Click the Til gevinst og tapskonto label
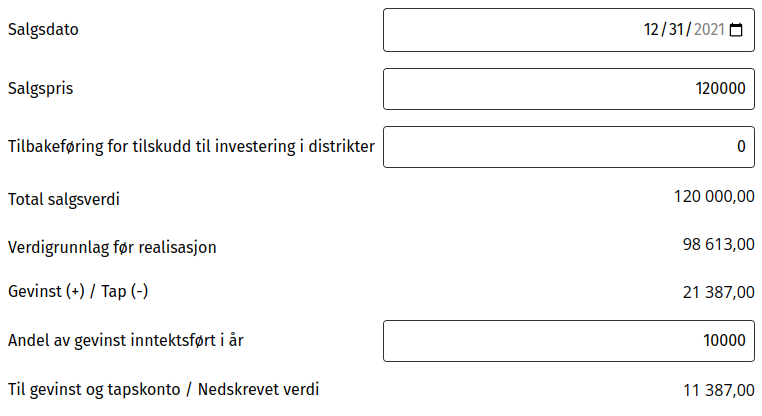 pyautogui.click(x=164, y=389)
